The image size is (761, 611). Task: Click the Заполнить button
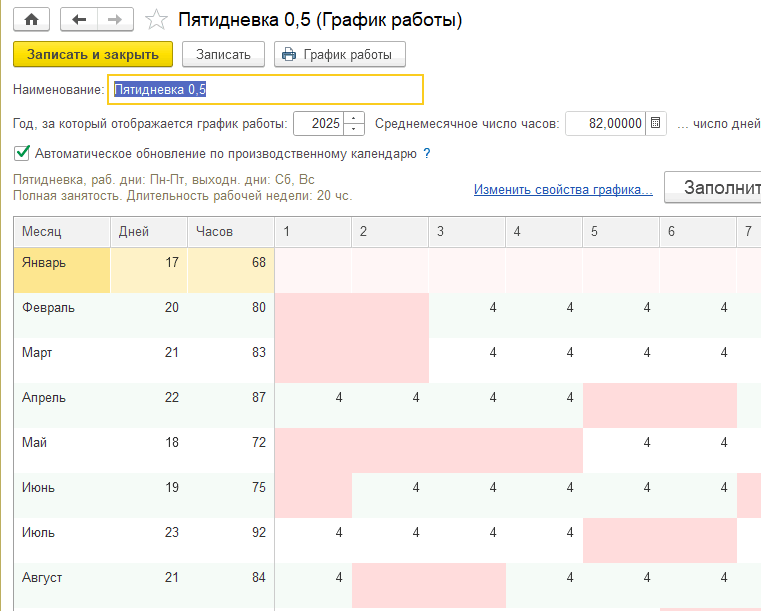(712, 187)
